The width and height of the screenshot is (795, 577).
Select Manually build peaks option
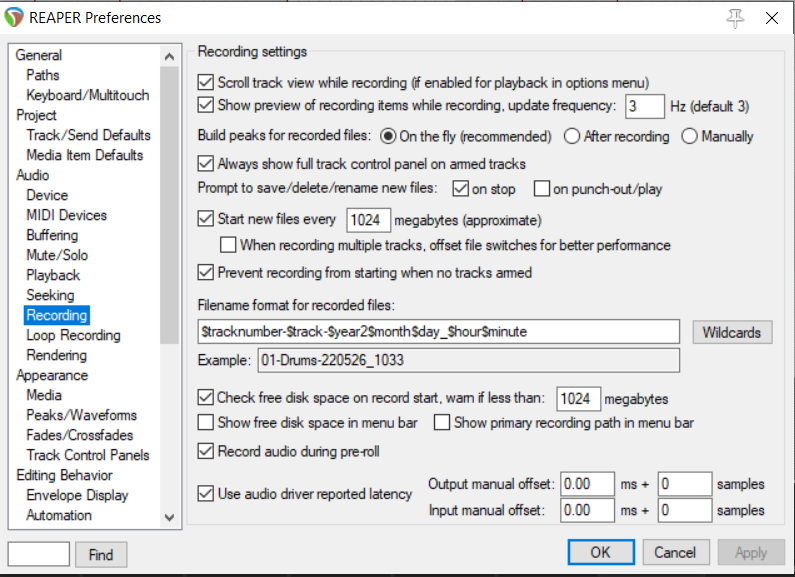(689, 136)
